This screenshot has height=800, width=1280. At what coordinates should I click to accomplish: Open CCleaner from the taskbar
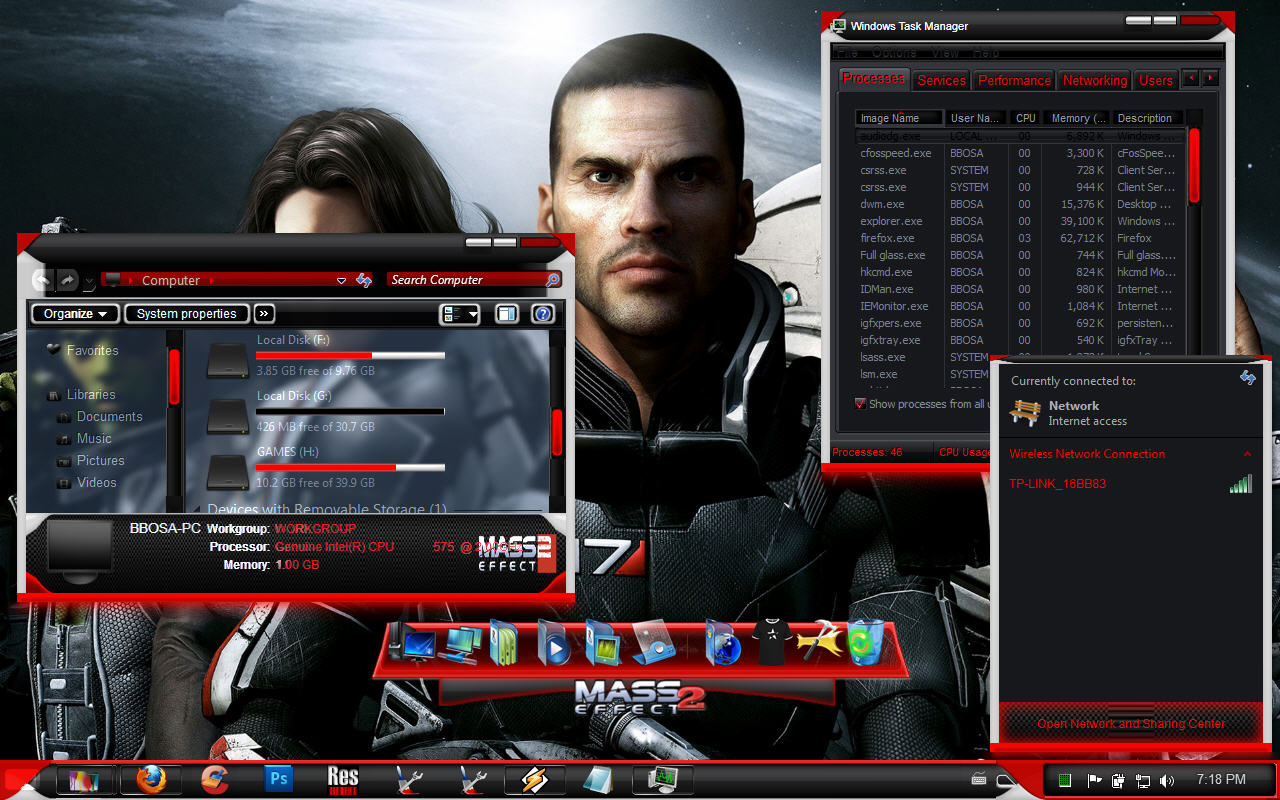[215, 779]
